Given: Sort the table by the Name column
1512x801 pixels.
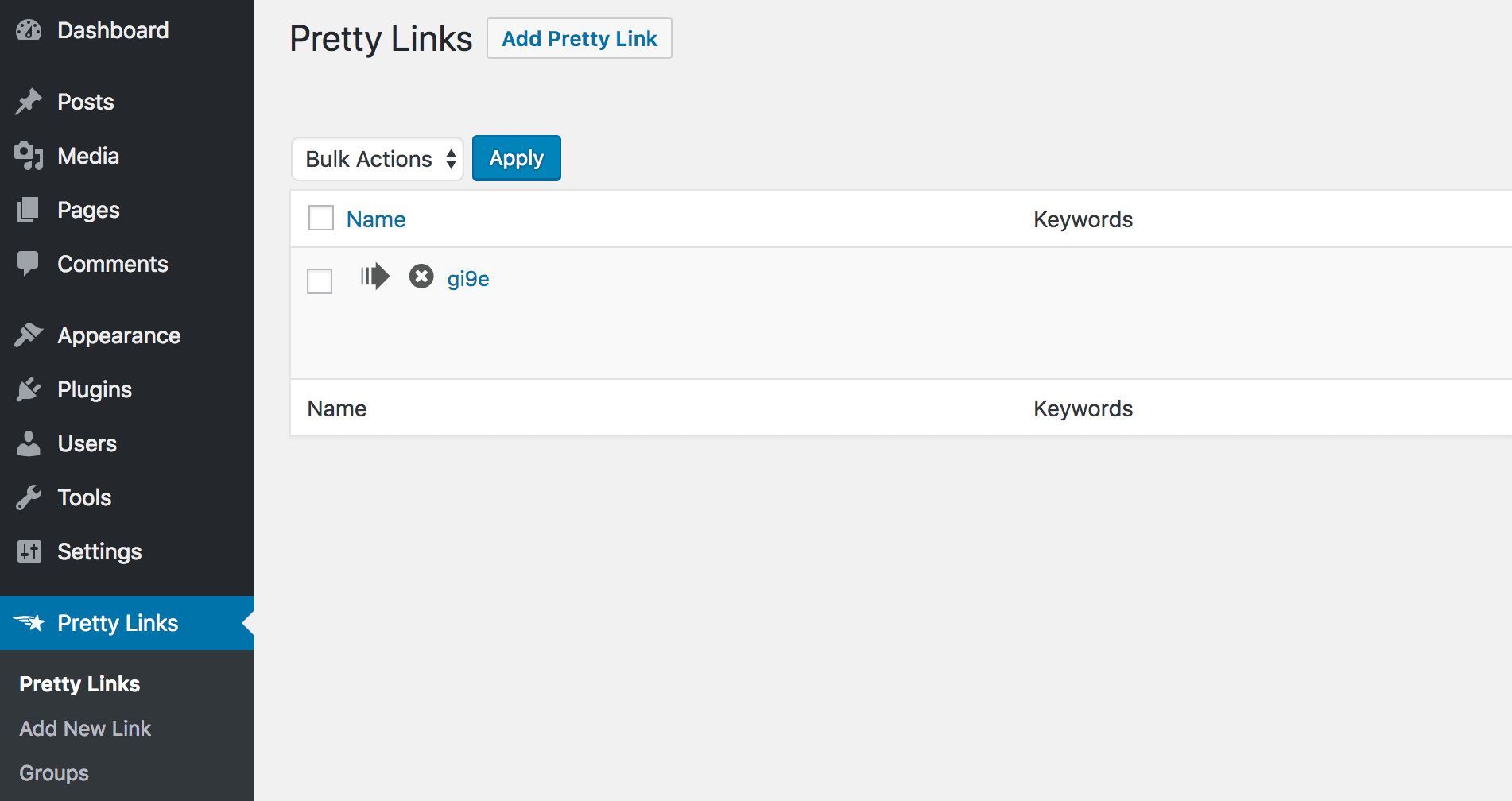Looking at the screenshot, I should [376, 219].
